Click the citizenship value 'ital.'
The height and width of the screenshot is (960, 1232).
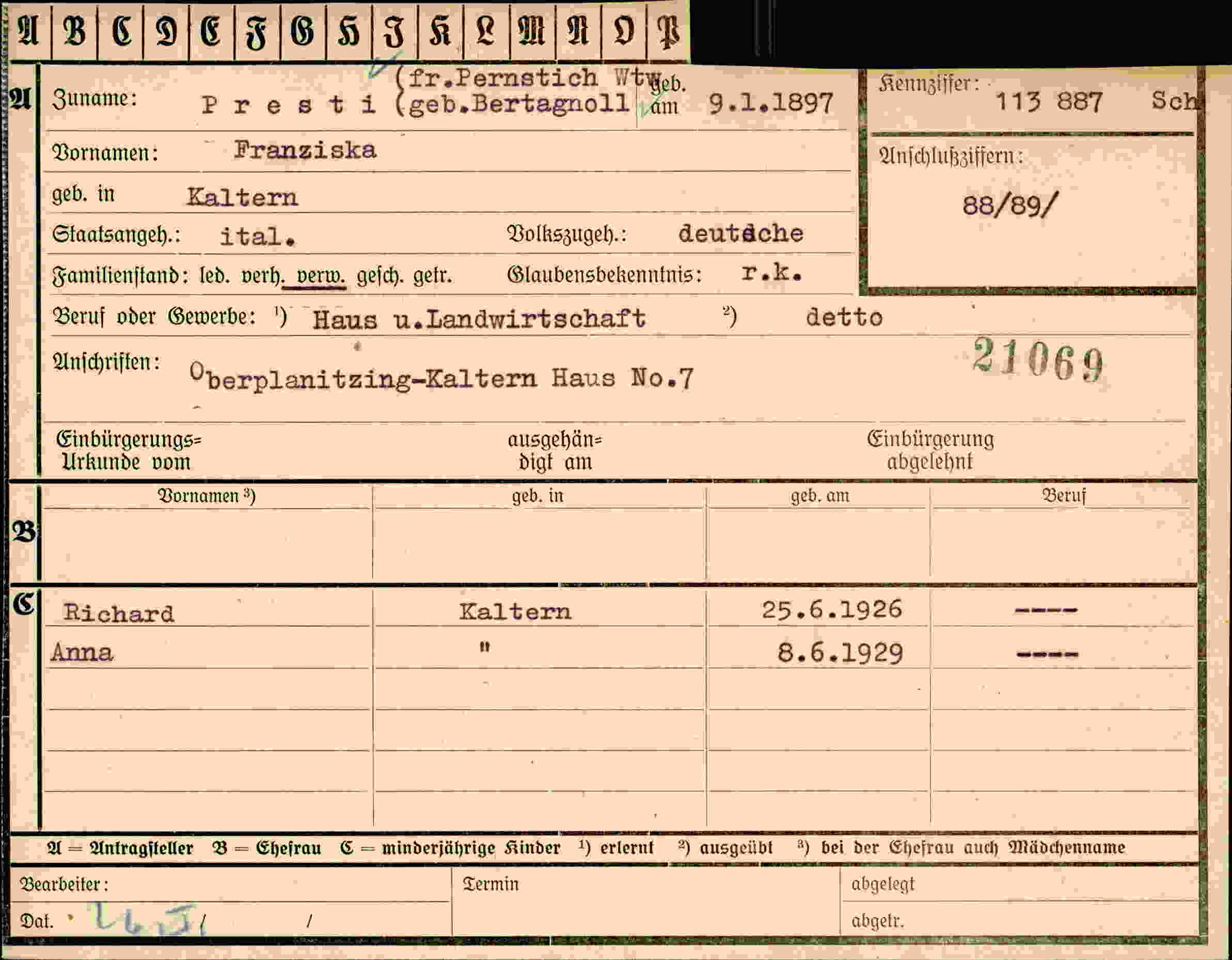pos(258,237)
